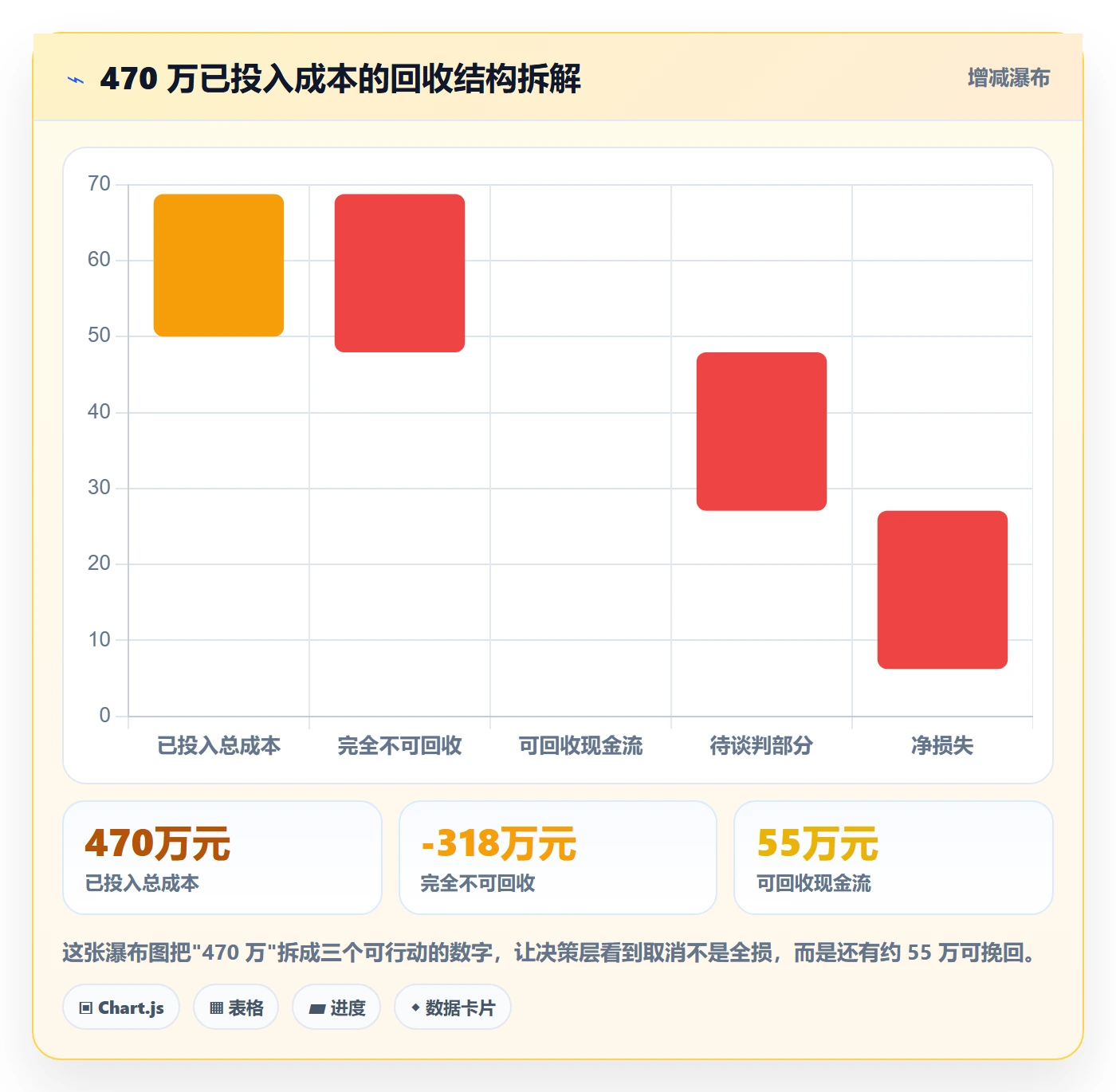
Task: Click the 60 tick on the y-axis
Action: click(x=99, y=260)
